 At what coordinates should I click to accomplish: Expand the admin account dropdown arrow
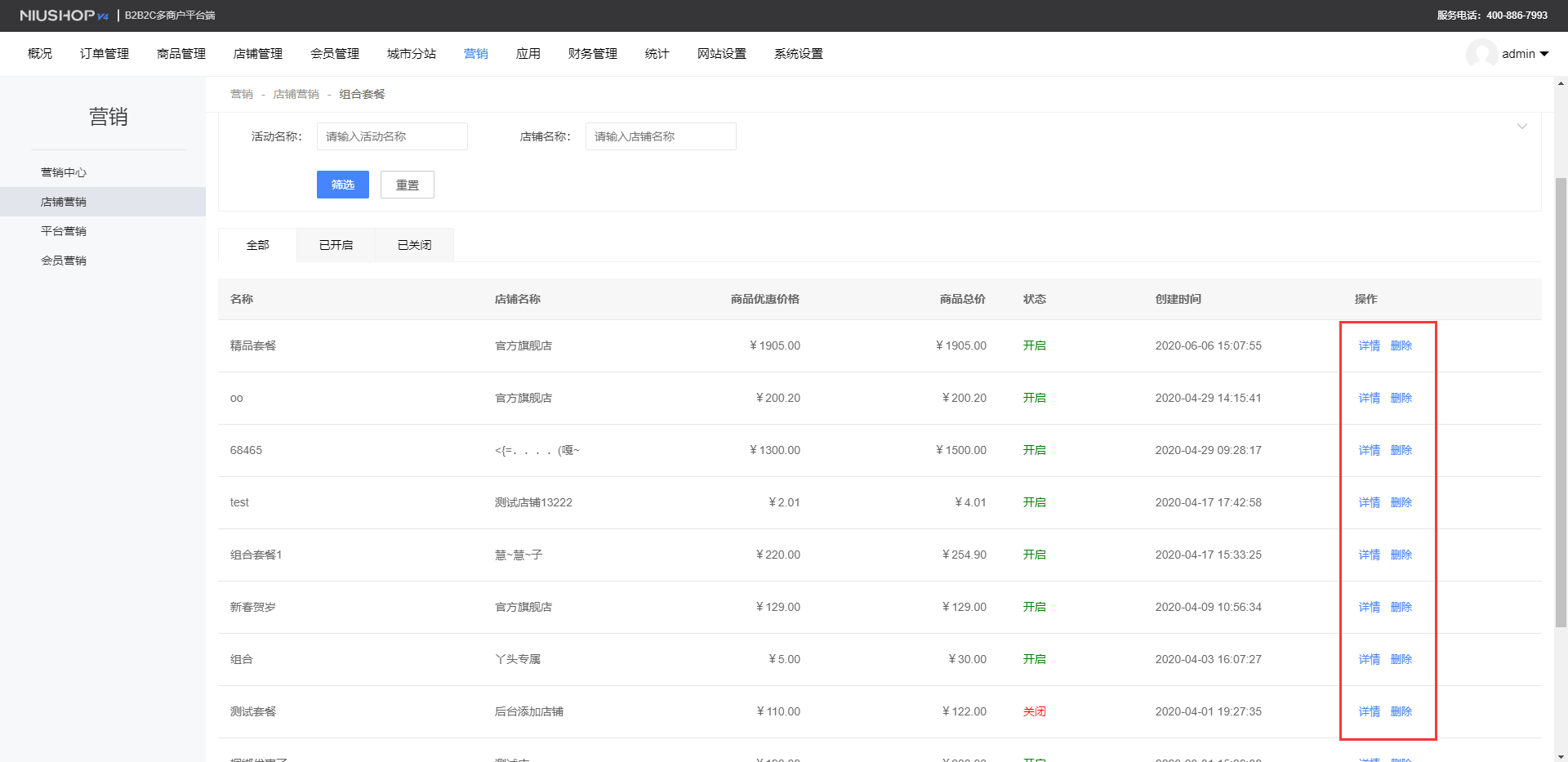tap(1544, 54)
